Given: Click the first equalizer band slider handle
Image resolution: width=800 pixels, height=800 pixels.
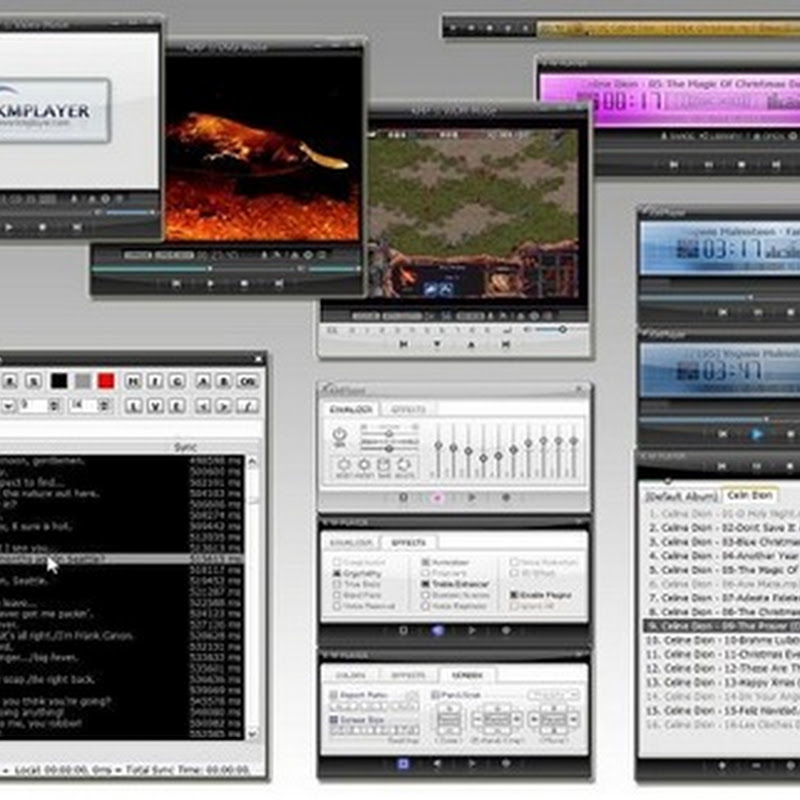Looking at the screenshot, I should [438, 446].
